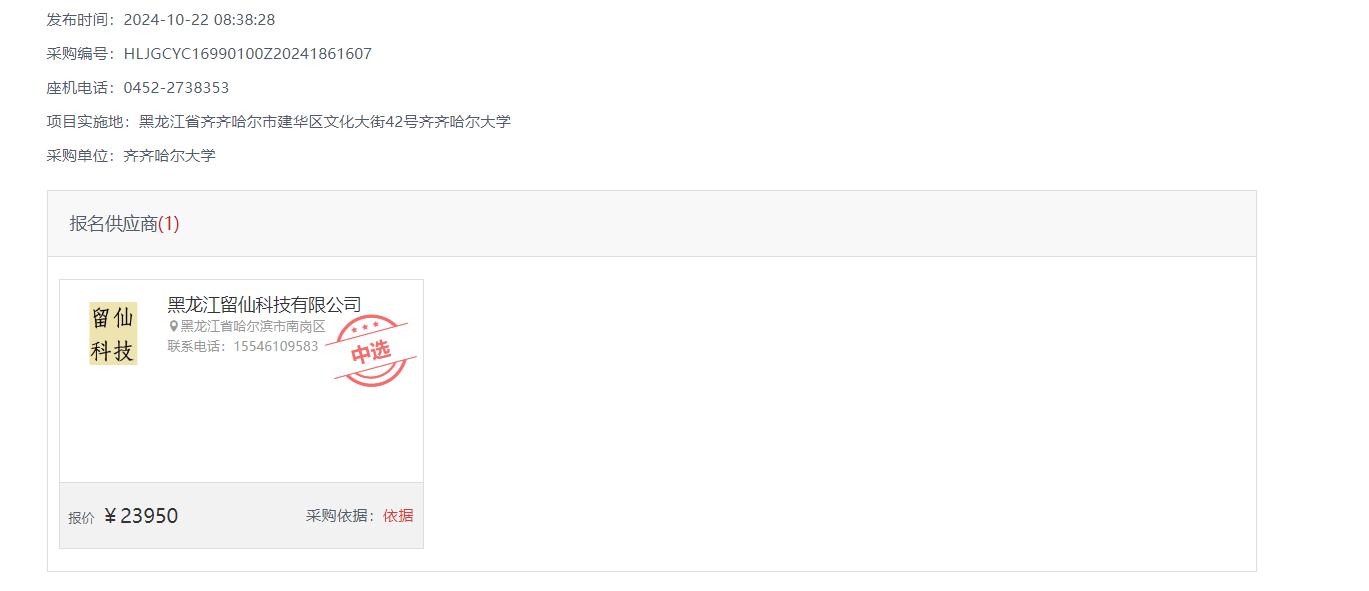Image resolution: width=1369 pixels, height=591 pixels.
Task: Click purchase number HLJGCYC16990100Z20241861607
Action: [x=248, y=54]
